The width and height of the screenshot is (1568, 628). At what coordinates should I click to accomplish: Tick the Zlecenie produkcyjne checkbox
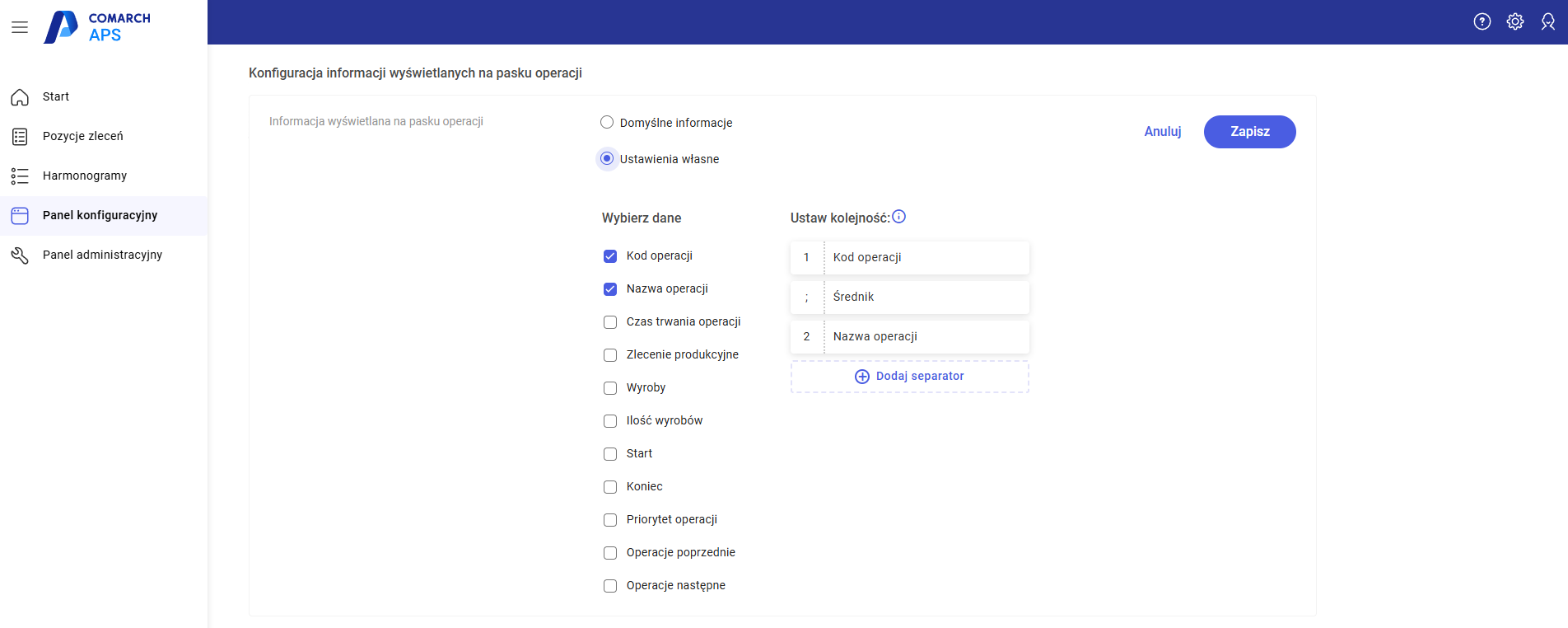[610, 355]
